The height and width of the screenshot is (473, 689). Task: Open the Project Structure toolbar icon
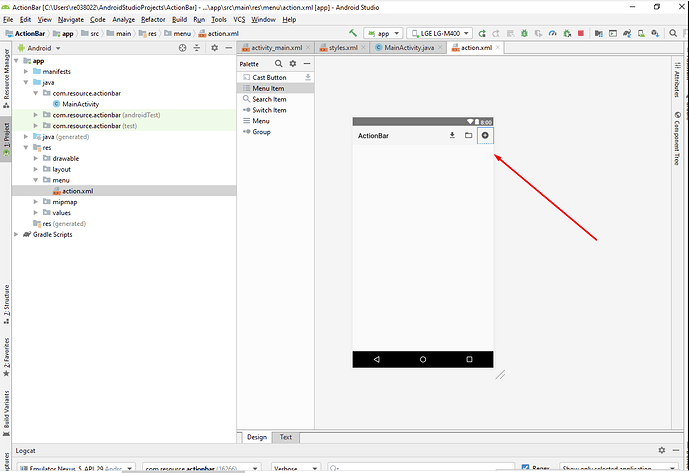(598, 33)
